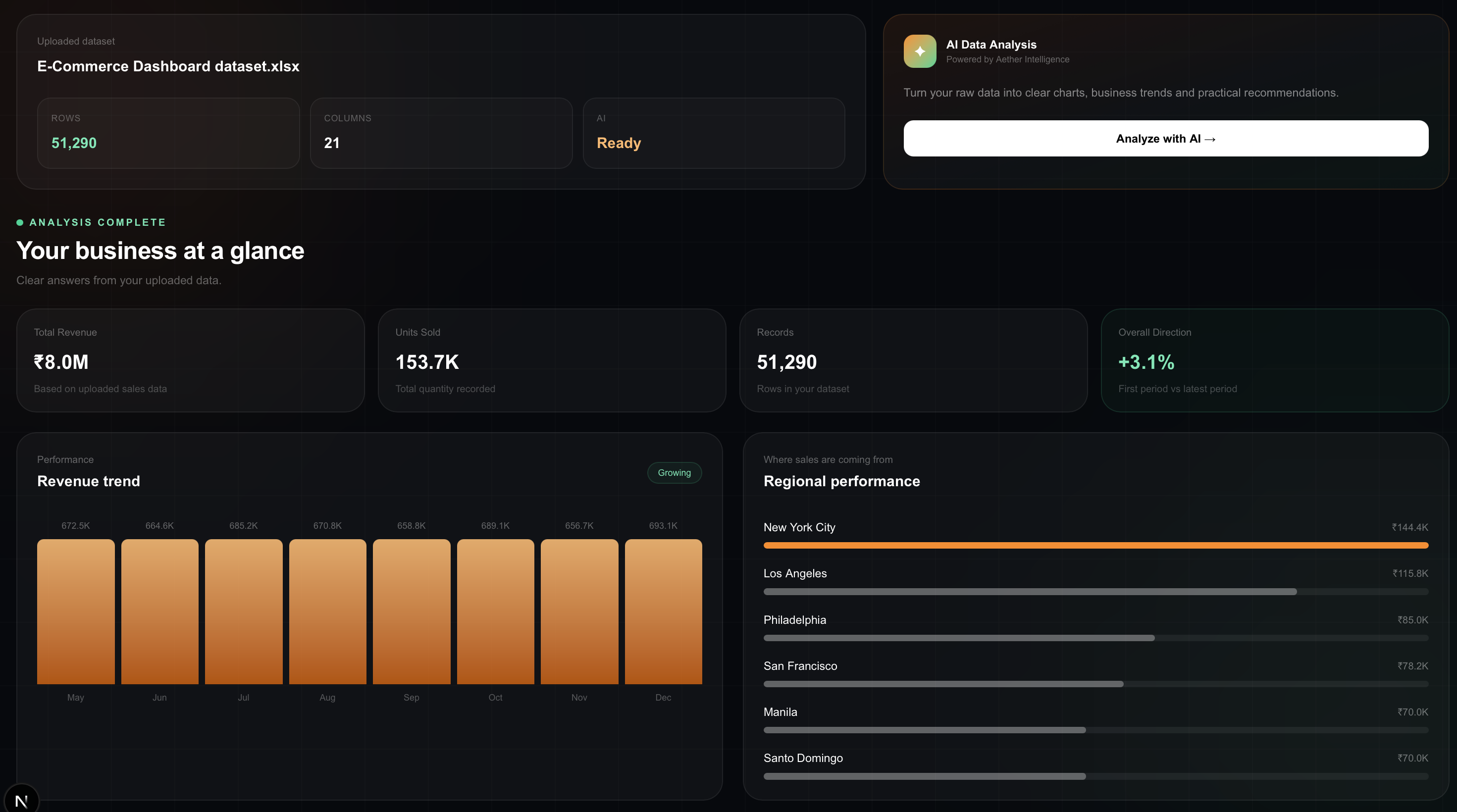Click the San Francisco revenue bar
Viewport: 1457px width, 812px height.
point(1095,684)
